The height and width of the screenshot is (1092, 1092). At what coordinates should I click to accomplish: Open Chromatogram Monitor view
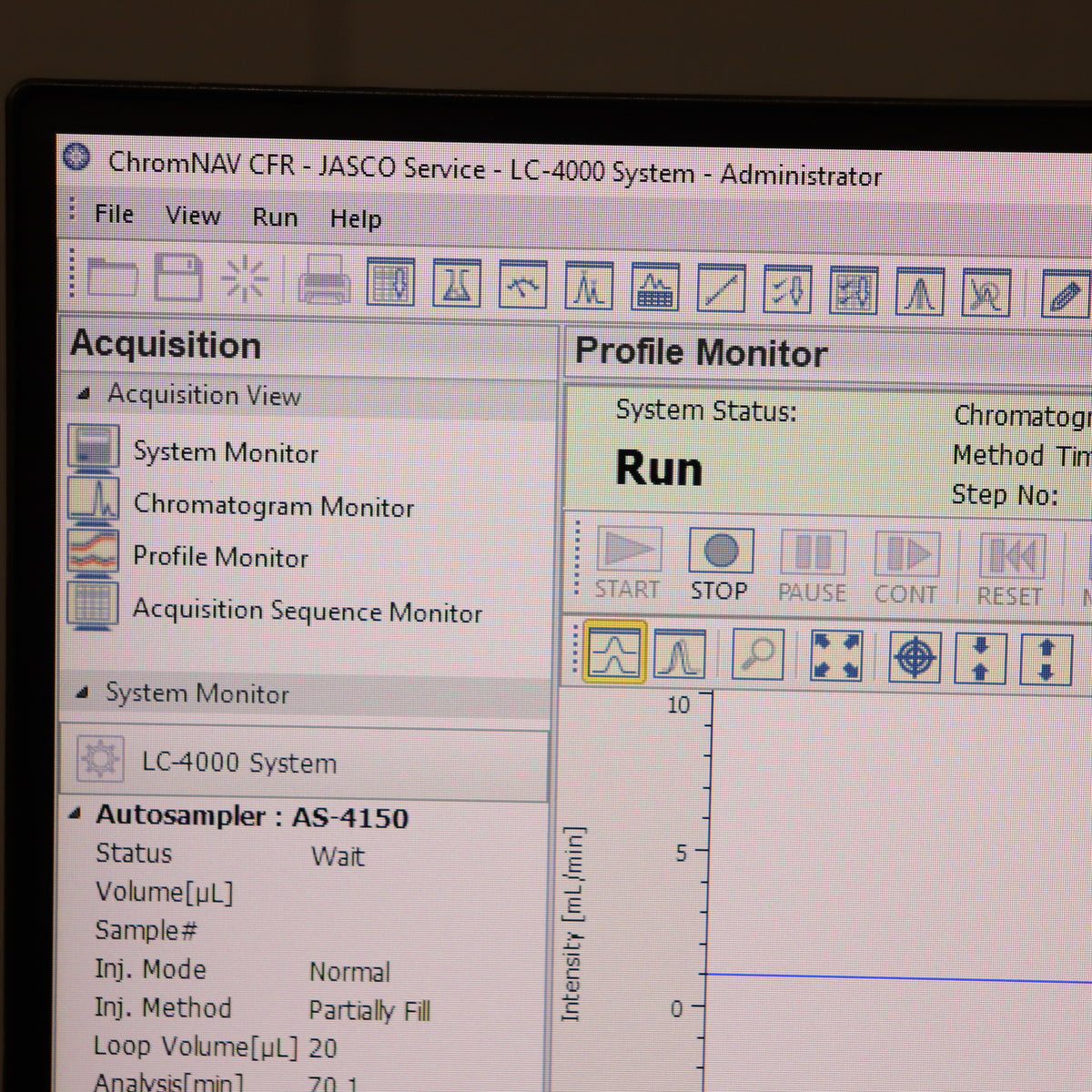(273, 506)
